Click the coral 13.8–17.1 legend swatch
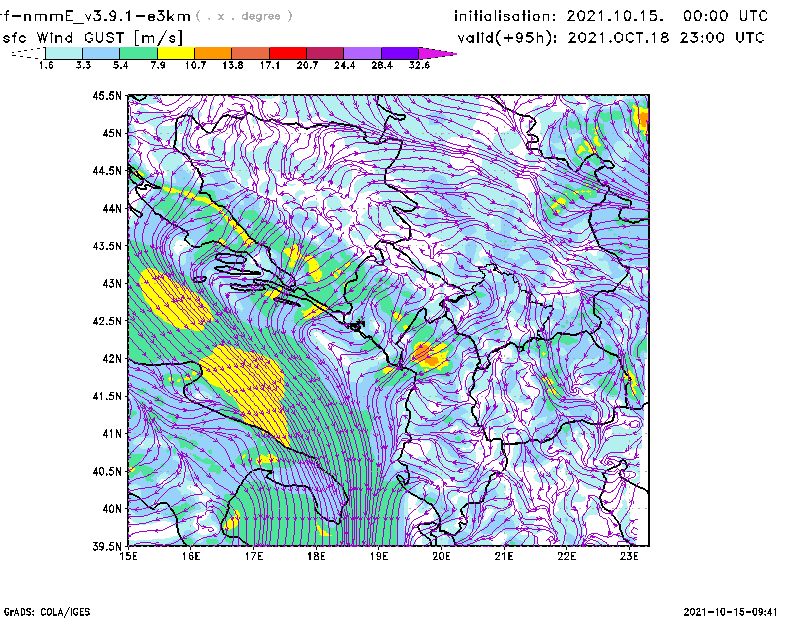The height and width of the screenshot is (618, 800). [251, 53]
